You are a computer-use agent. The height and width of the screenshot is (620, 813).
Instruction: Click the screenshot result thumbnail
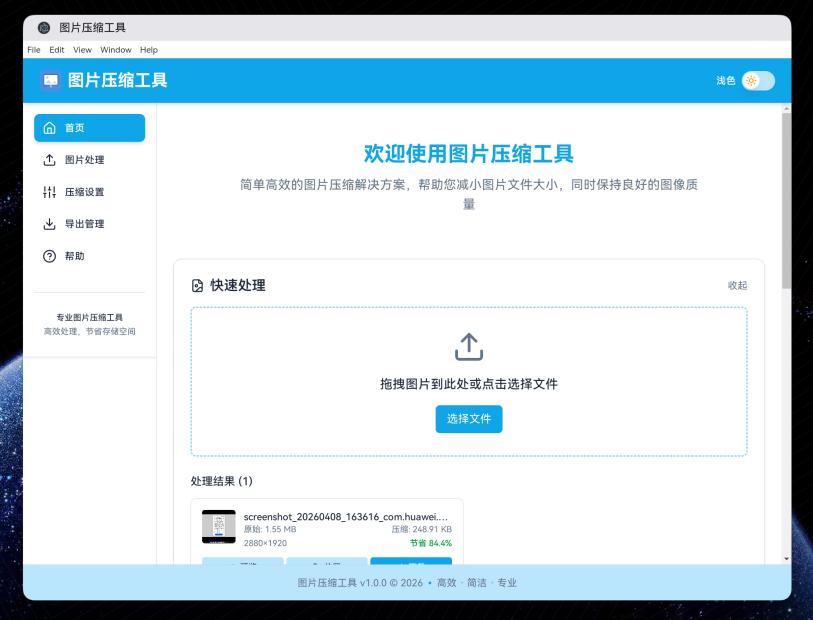pyautogui.click(x=219, y=527)
